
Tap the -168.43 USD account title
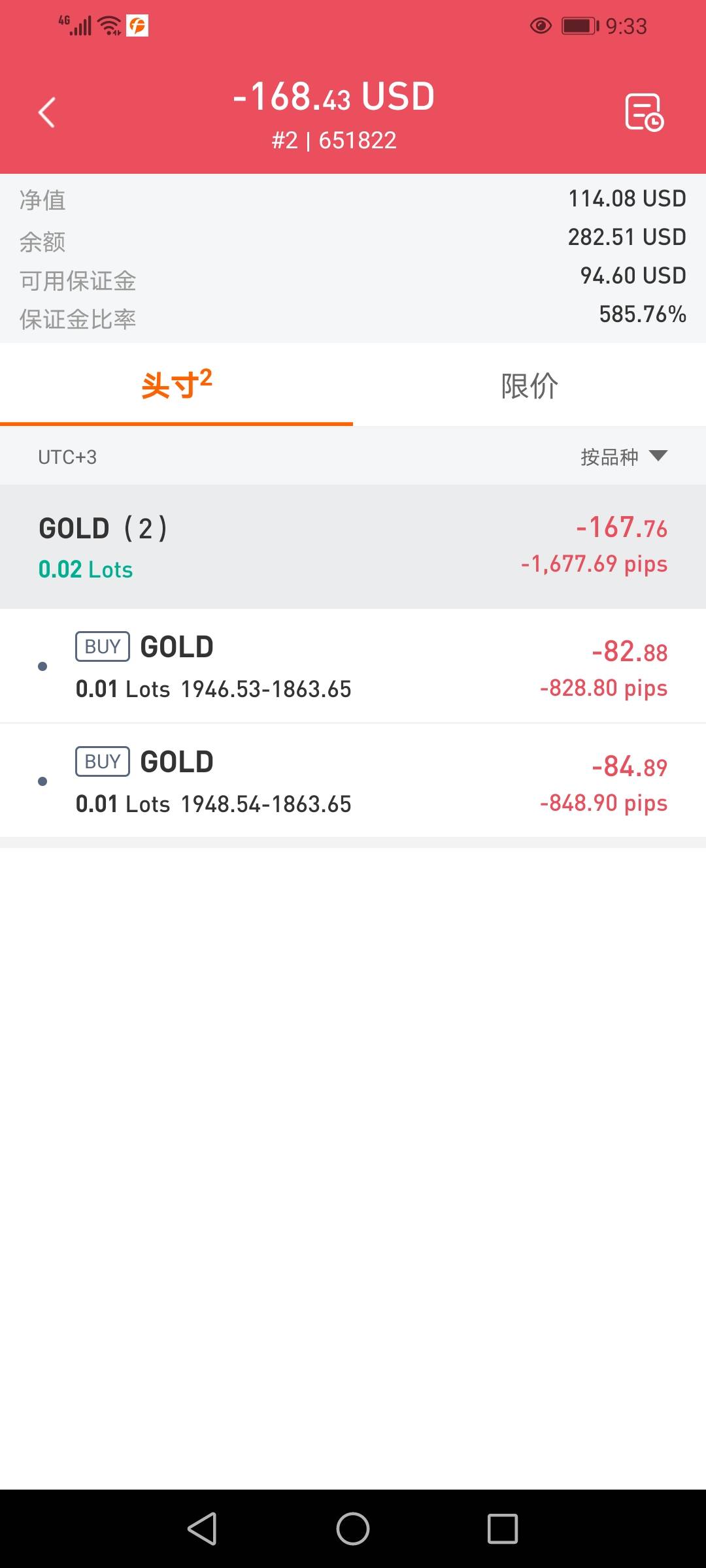coord(334,97)
